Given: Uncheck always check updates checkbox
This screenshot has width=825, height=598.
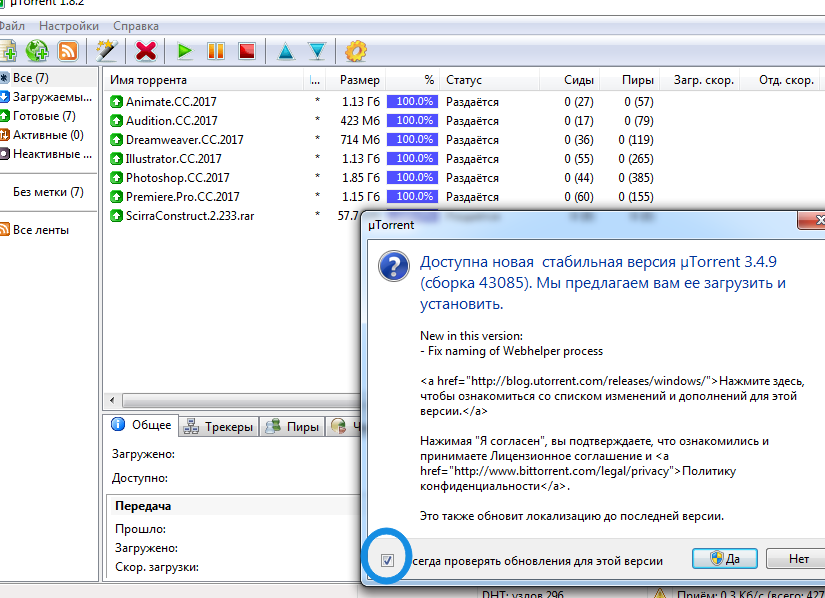Looking at the screenshot, I should pos(387,561).
